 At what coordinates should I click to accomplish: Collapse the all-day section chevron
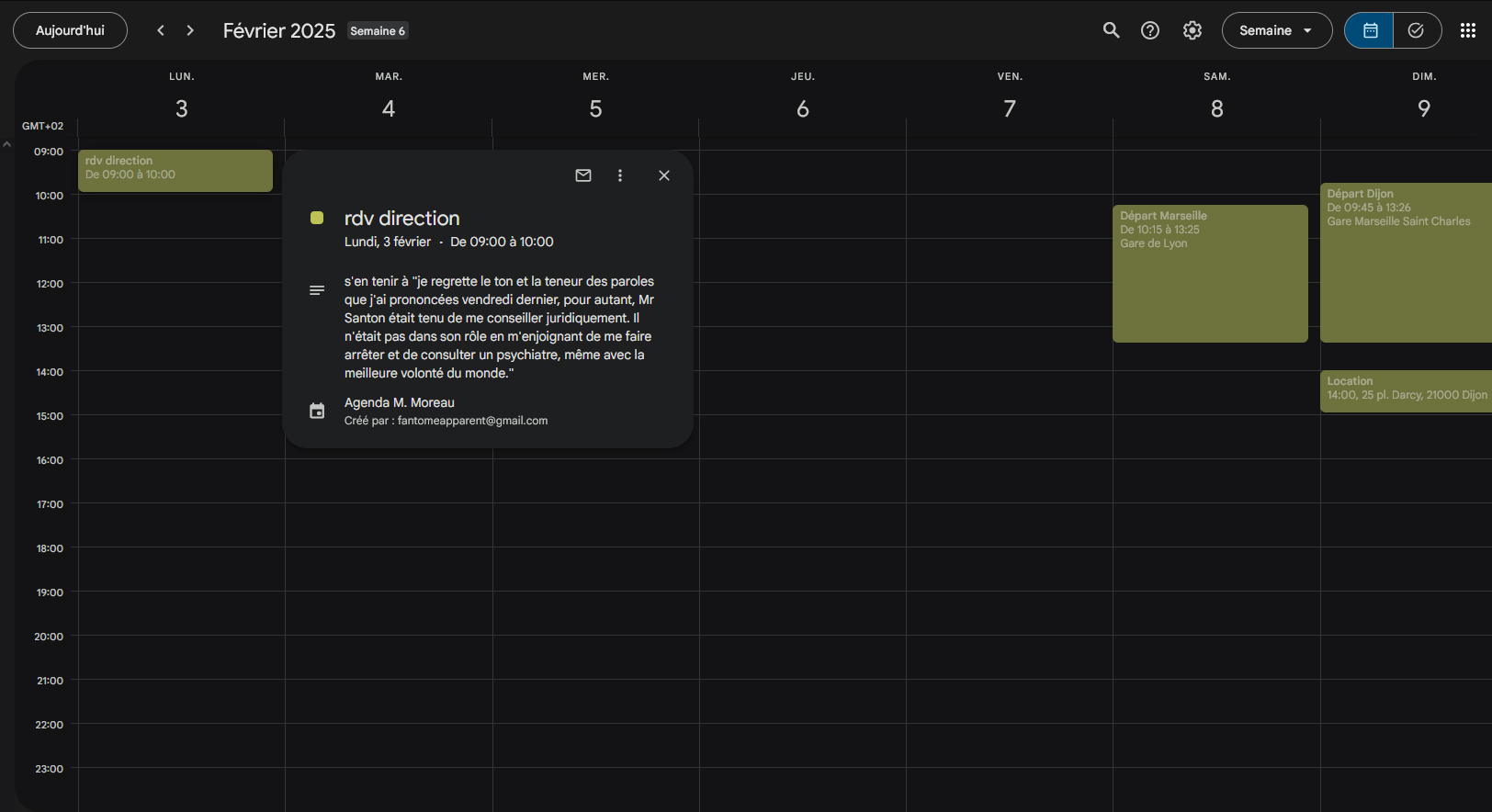[6, 144]
